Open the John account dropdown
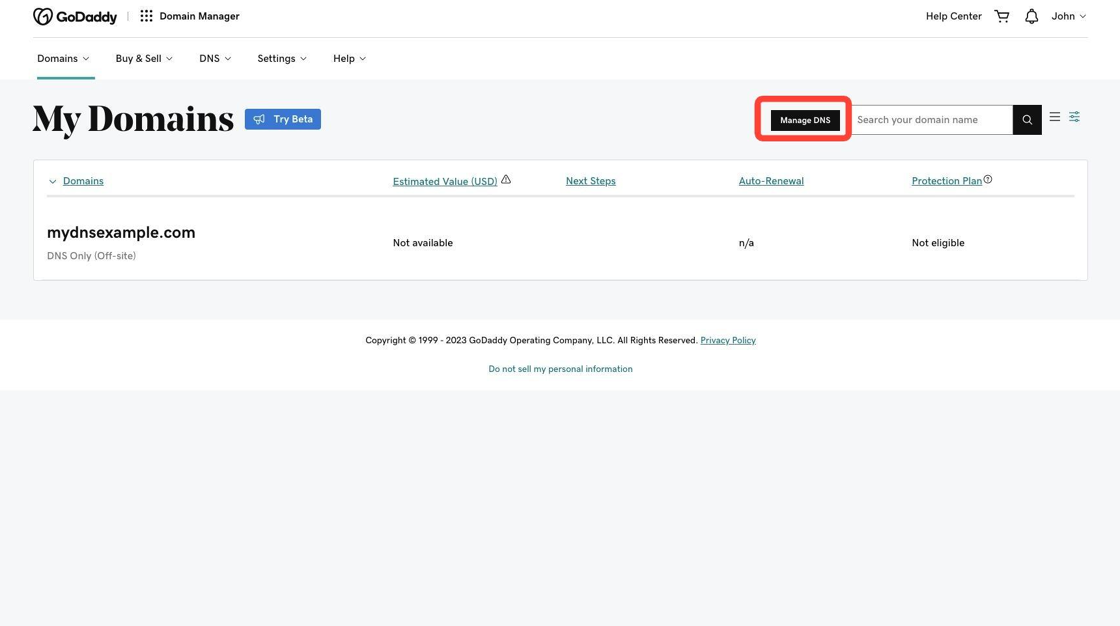Screen dimensions: 1120x626 (x=1068, y=16)
